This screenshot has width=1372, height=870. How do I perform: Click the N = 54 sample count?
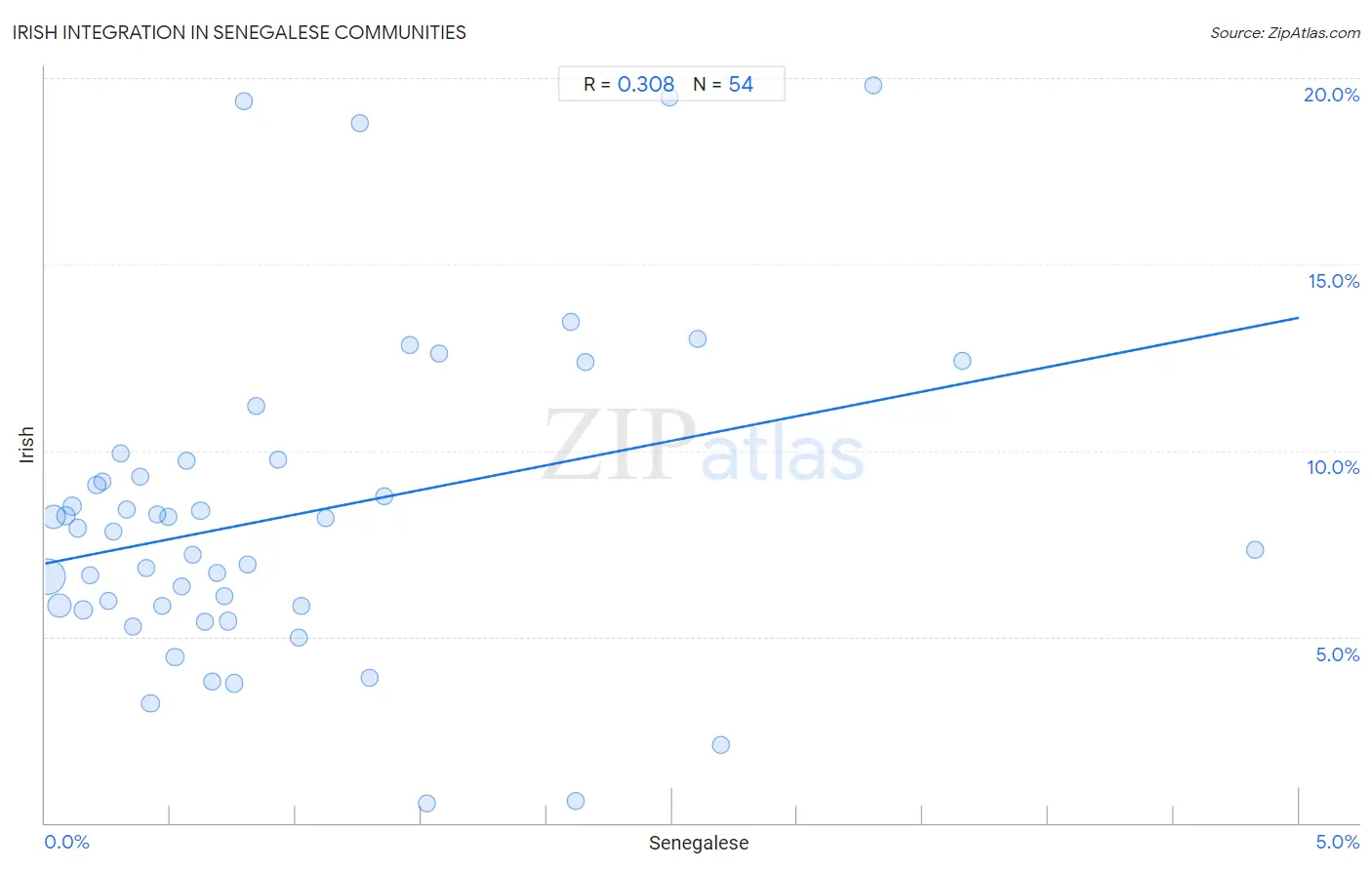pos(723,85)
